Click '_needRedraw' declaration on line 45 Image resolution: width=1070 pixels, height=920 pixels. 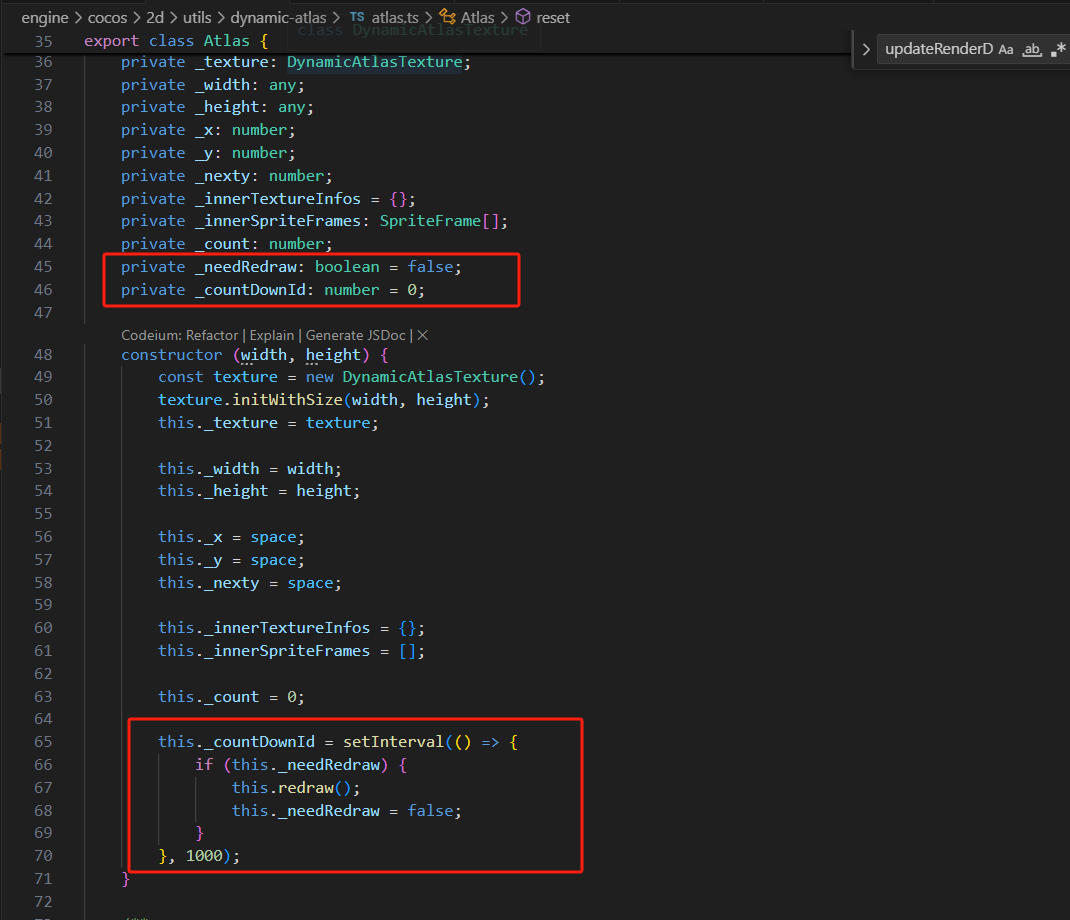coord(246,268)
